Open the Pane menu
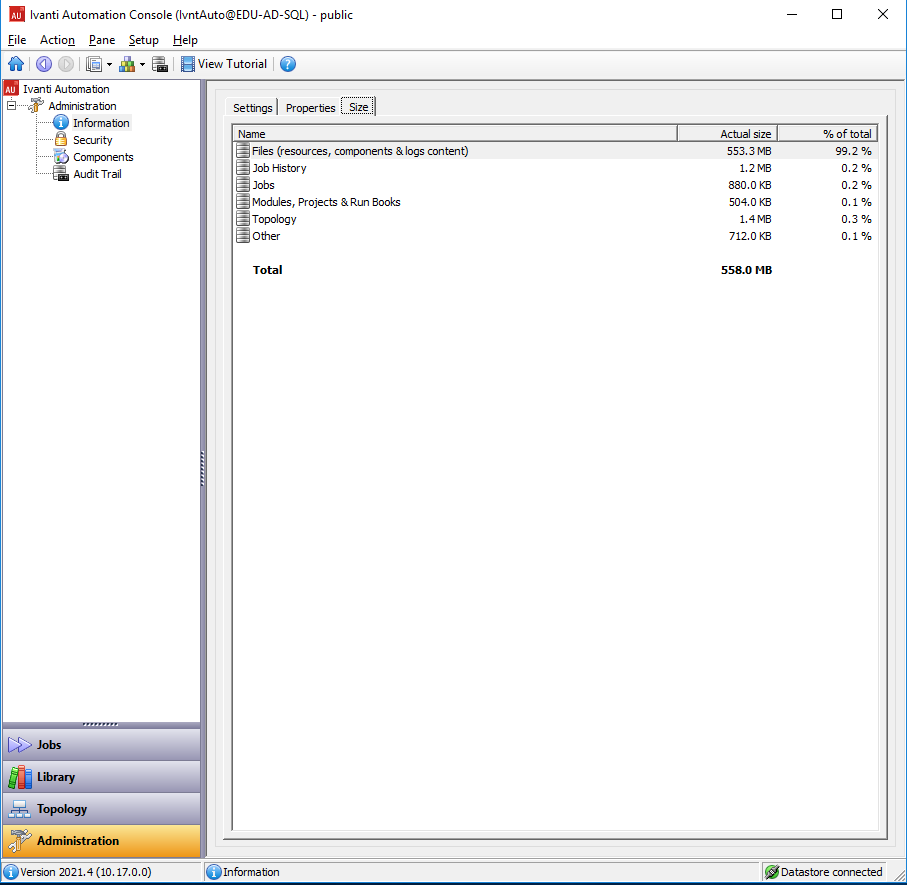 [102, 40]
